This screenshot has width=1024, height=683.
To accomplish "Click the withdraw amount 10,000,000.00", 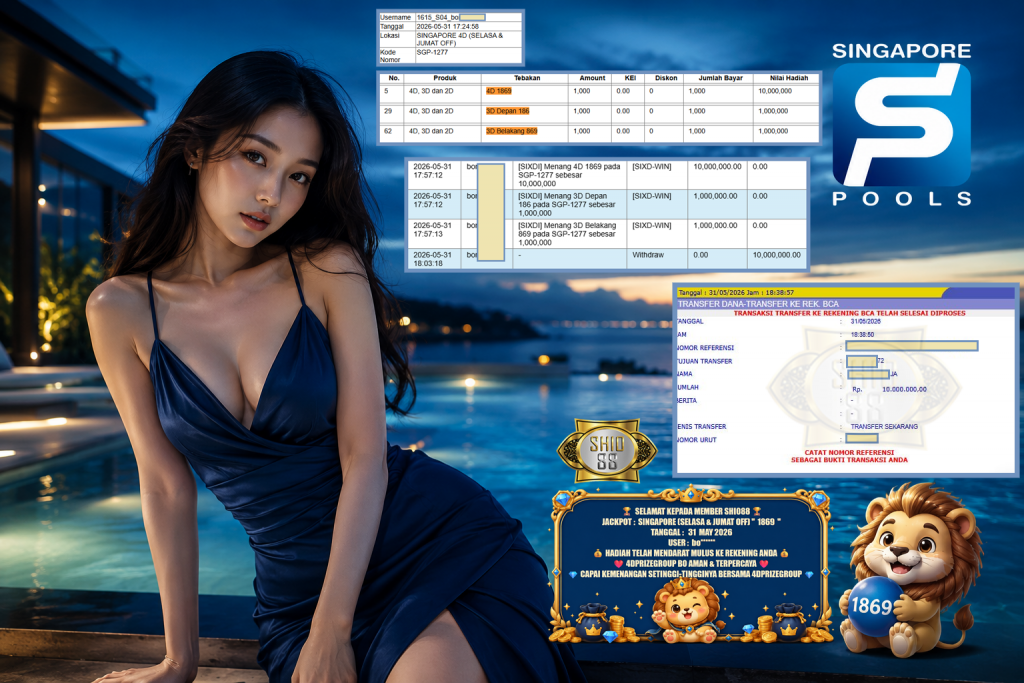I will (776, 255).
